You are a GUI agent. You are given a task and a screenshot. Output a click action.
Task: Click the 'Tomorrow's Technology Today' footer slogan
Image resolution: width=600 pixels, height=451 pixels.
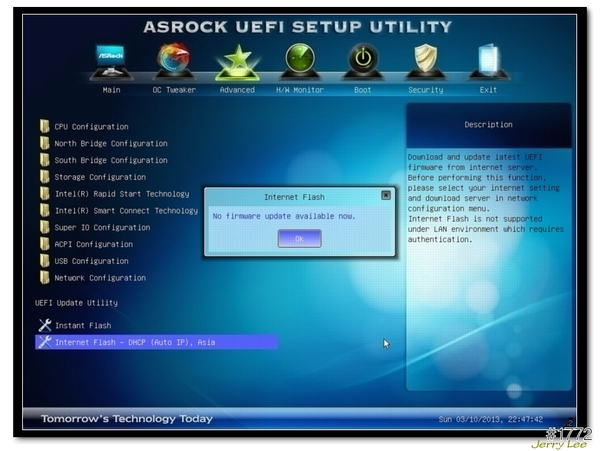pos(127,419)
